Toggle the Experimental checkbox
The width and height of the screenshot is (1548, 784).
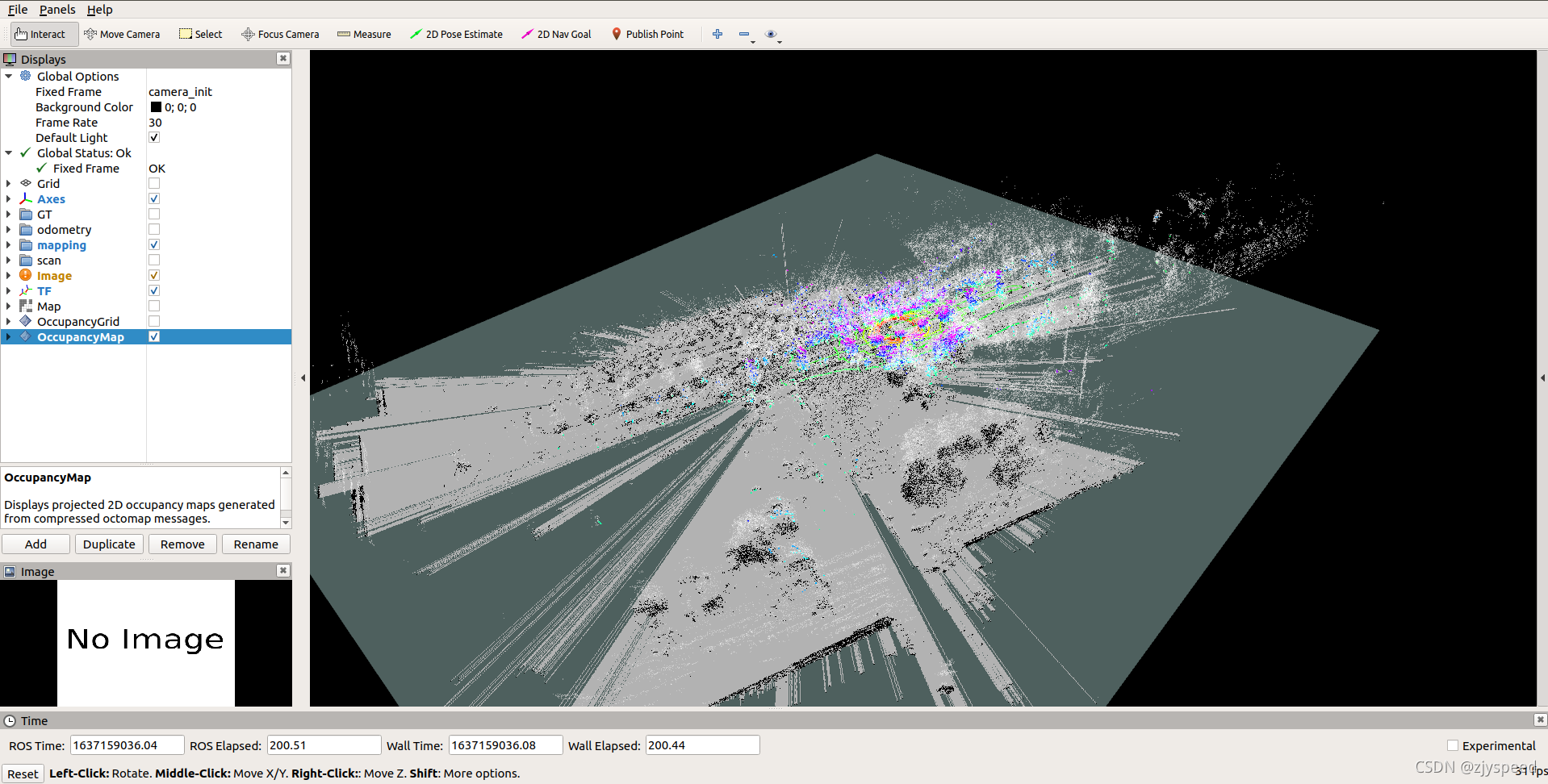[1453, 745]
